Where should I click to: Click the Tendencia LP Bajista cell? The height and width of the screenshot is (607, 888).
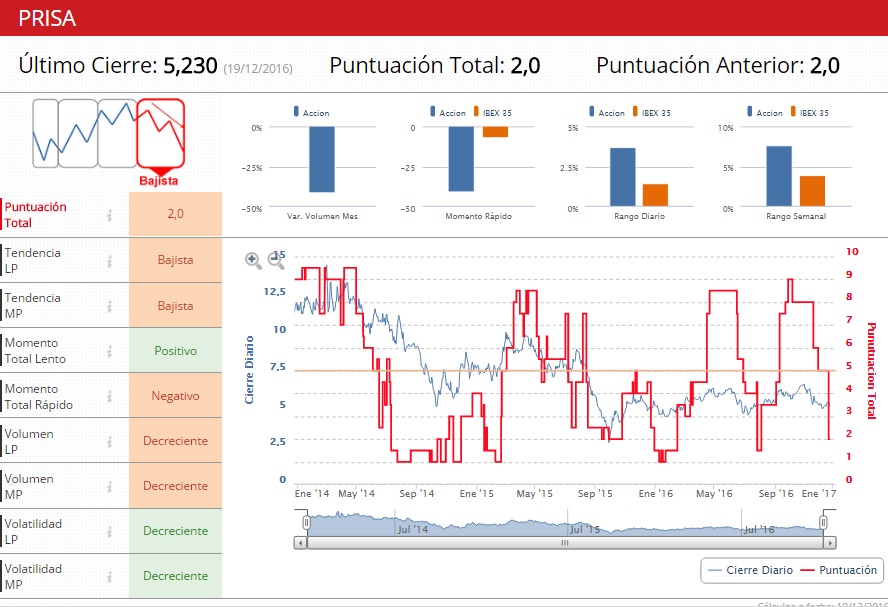(176, 260)
